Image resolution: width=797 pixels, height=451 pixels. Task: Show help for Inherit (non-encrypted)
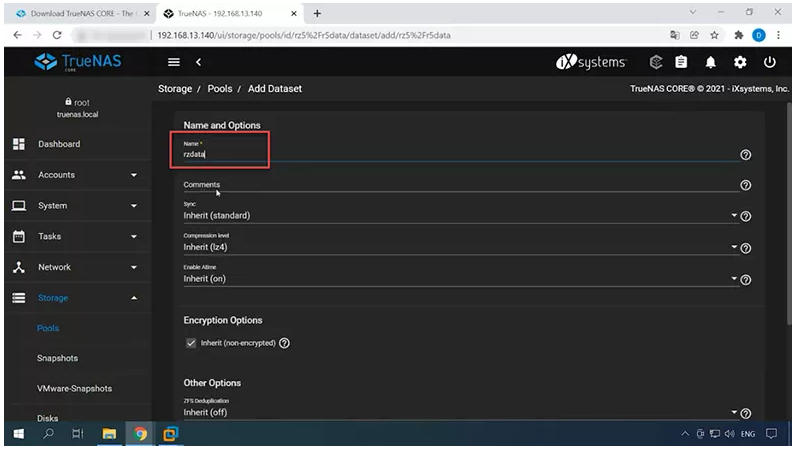pyautogui.click(x=285, y=343)
